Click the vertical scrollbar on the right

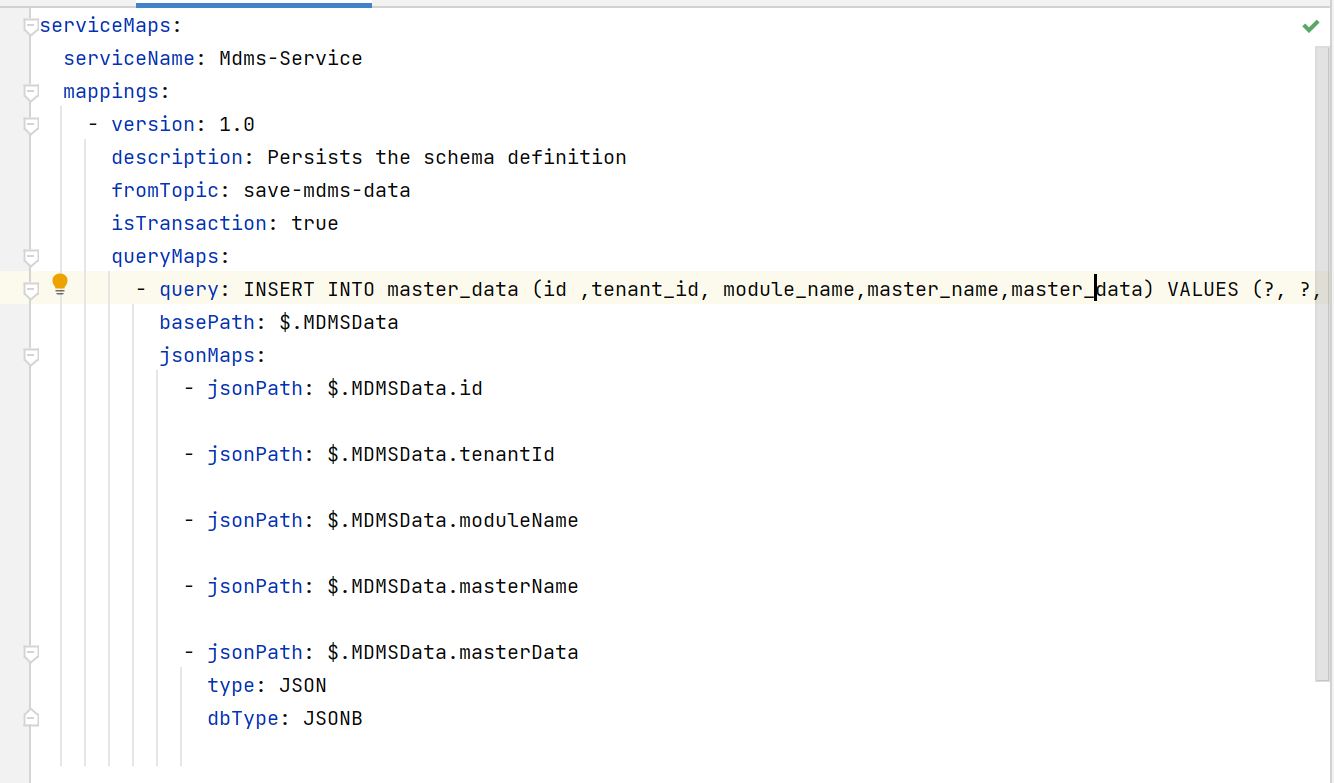point(1323,360)
